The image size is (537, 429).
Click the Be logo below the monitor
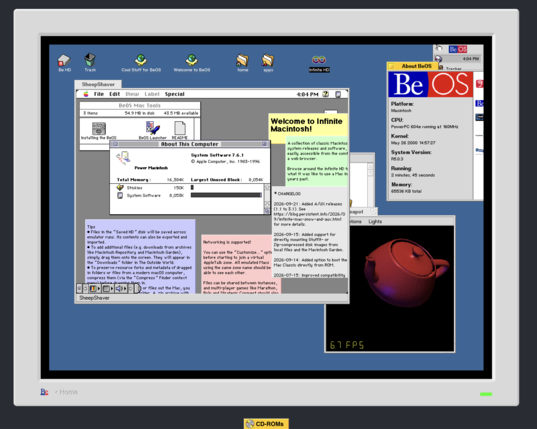coord(44,392)
